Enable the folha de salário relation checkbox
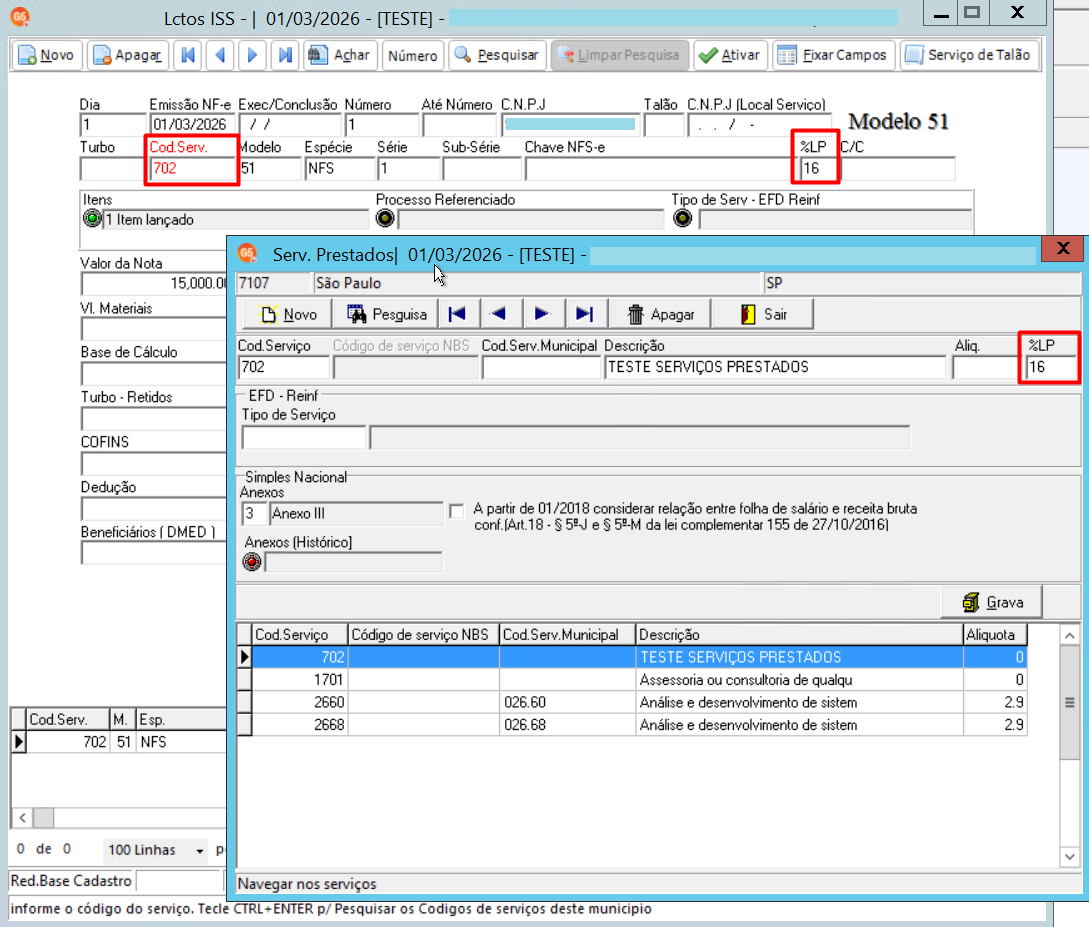The image size is (1089, 927). coord(456,512)
